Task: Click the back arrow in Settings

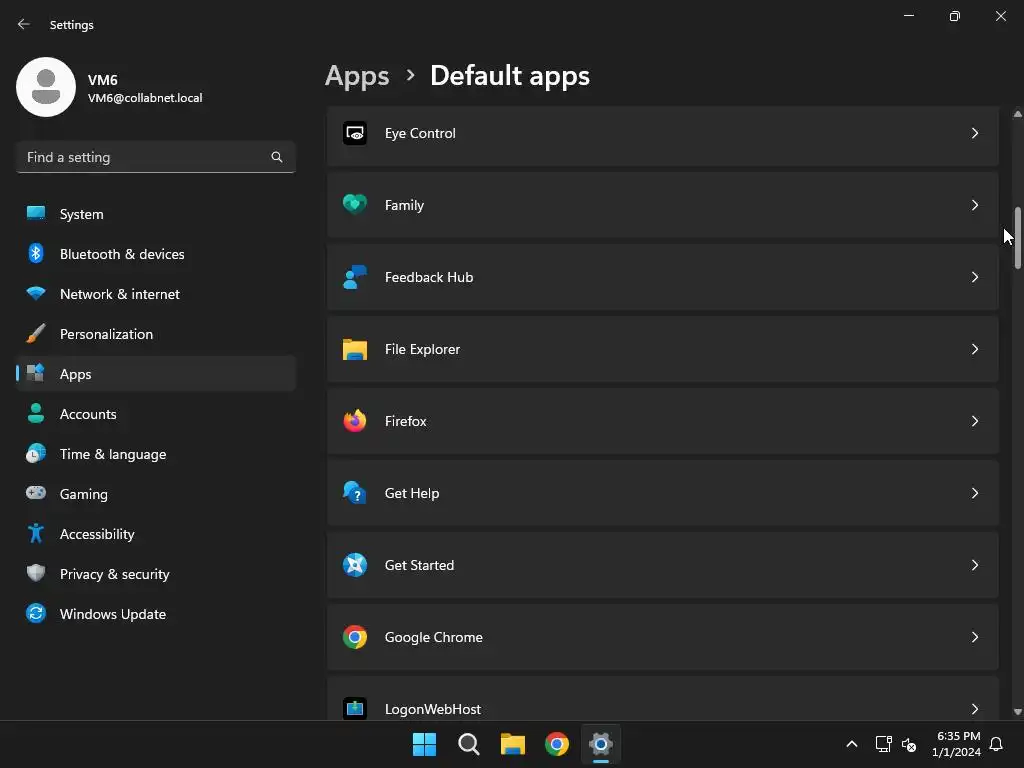Action: [24, 24]
